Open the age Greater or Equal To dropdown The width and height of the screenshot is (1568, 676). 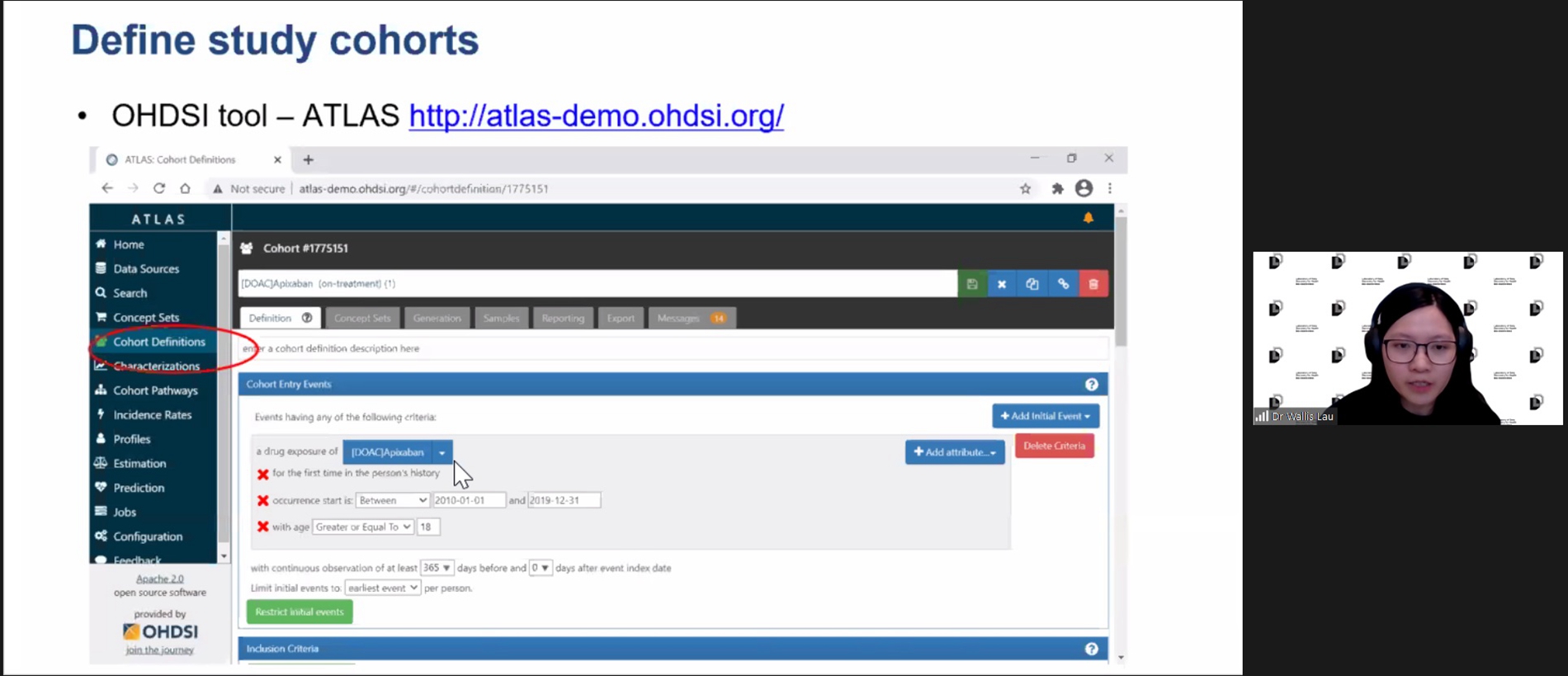click(x=362, y=527)
